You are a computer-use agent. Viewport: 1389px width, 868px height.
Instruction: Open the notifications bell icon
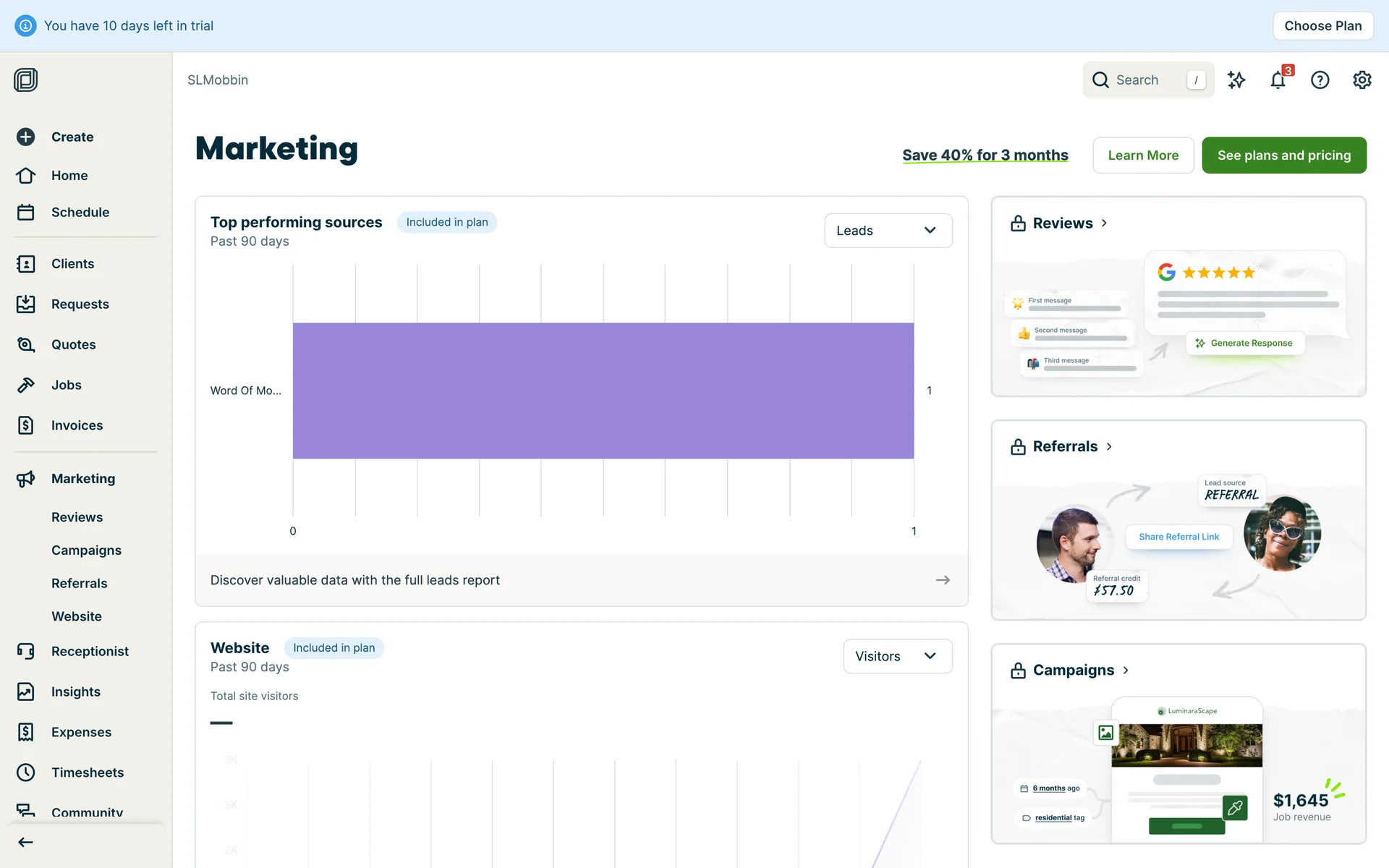pyautogui.click(x=1278, y=80)
